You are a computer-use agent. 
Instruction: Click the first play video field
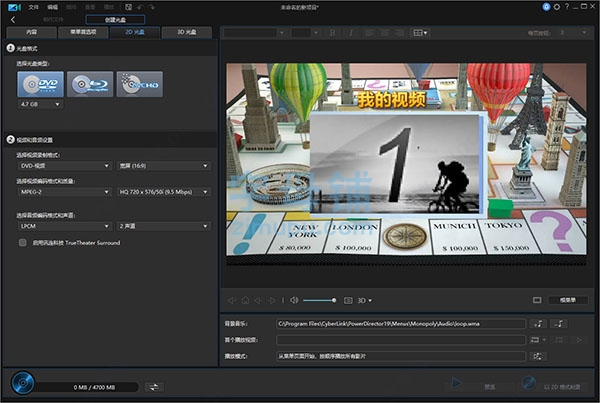click(401, 340)
